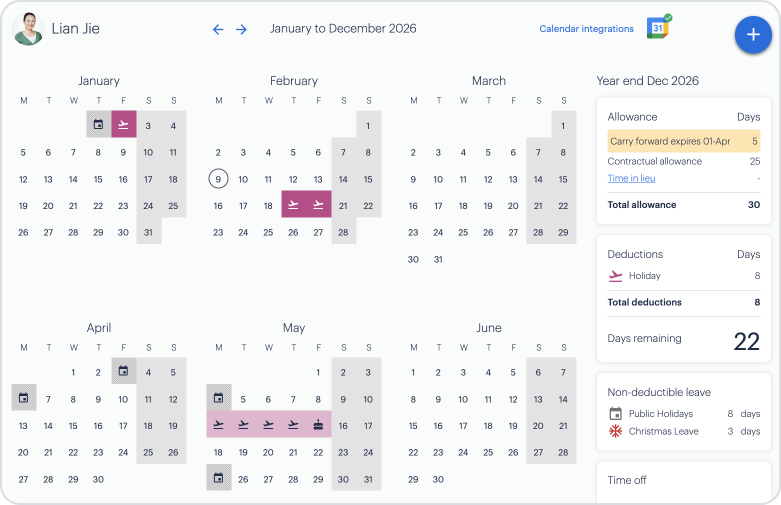Click the previous year arrow
This screenshot has height=505, width=781.
[218, 30]
